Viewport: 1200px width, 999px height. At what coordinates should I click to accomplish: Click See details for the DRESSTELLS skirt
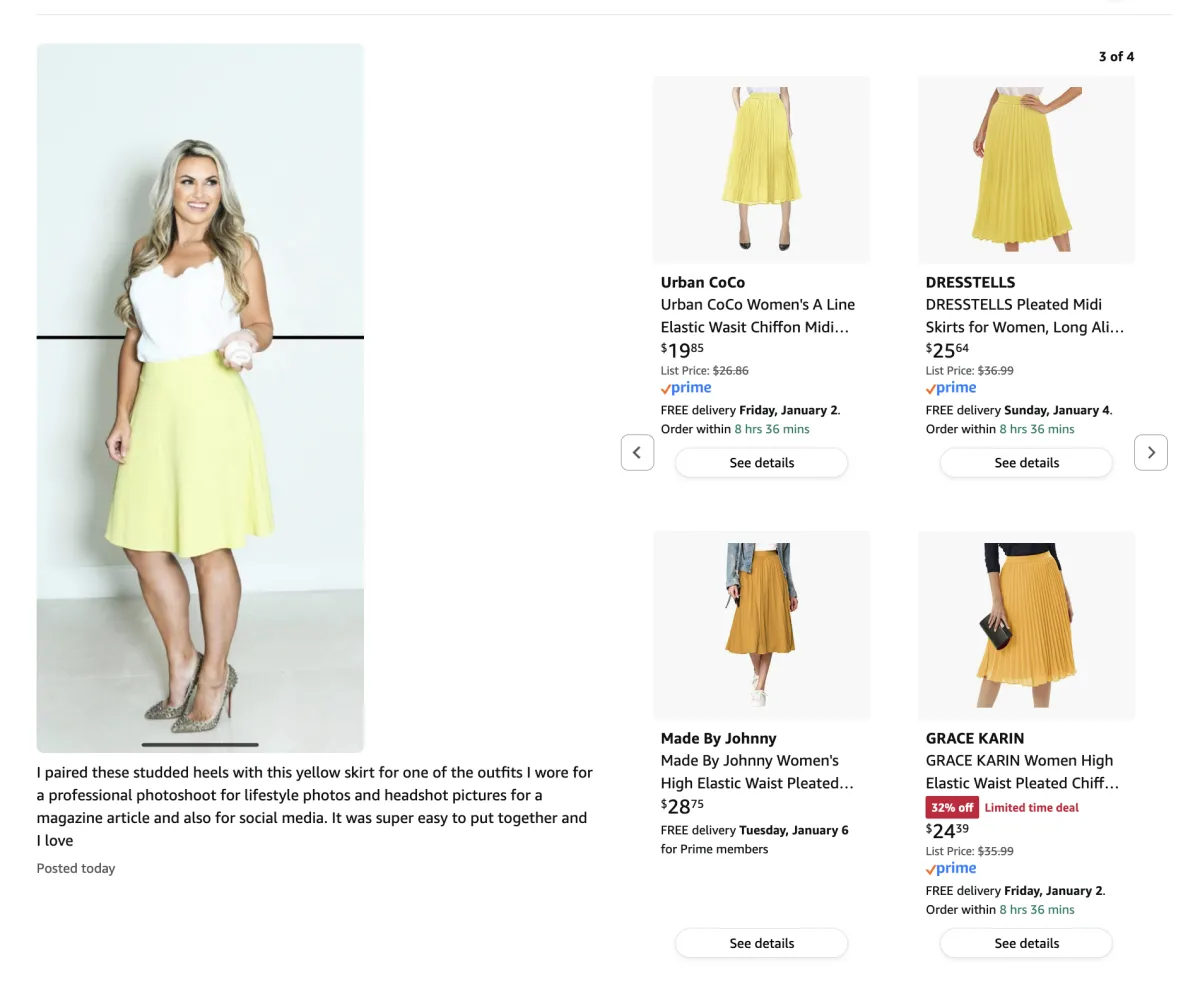coord(1026,462)
